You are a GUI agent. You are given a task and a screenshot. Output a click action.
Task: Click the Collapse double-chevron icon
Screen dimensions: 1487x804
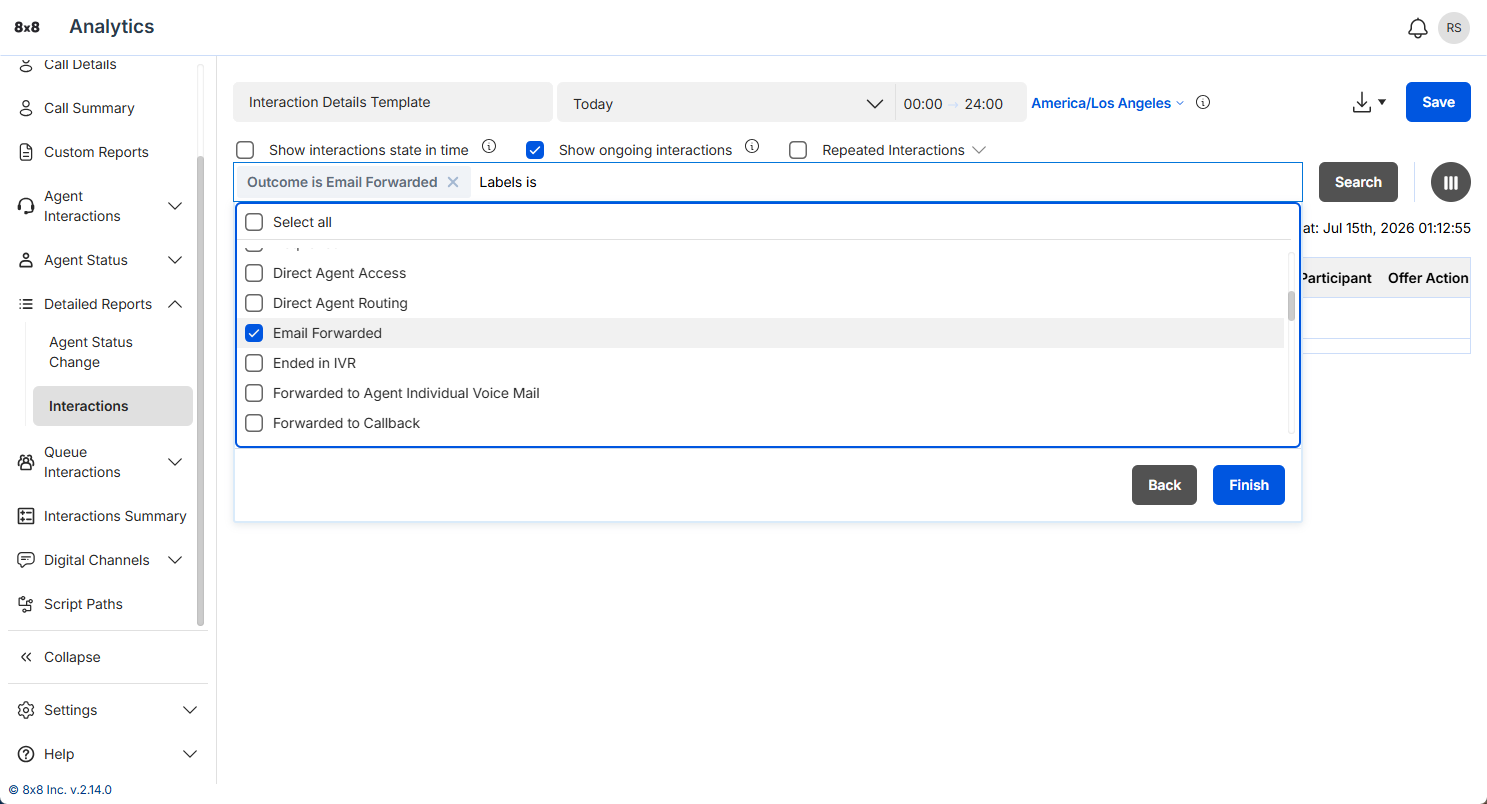point(26,657)
